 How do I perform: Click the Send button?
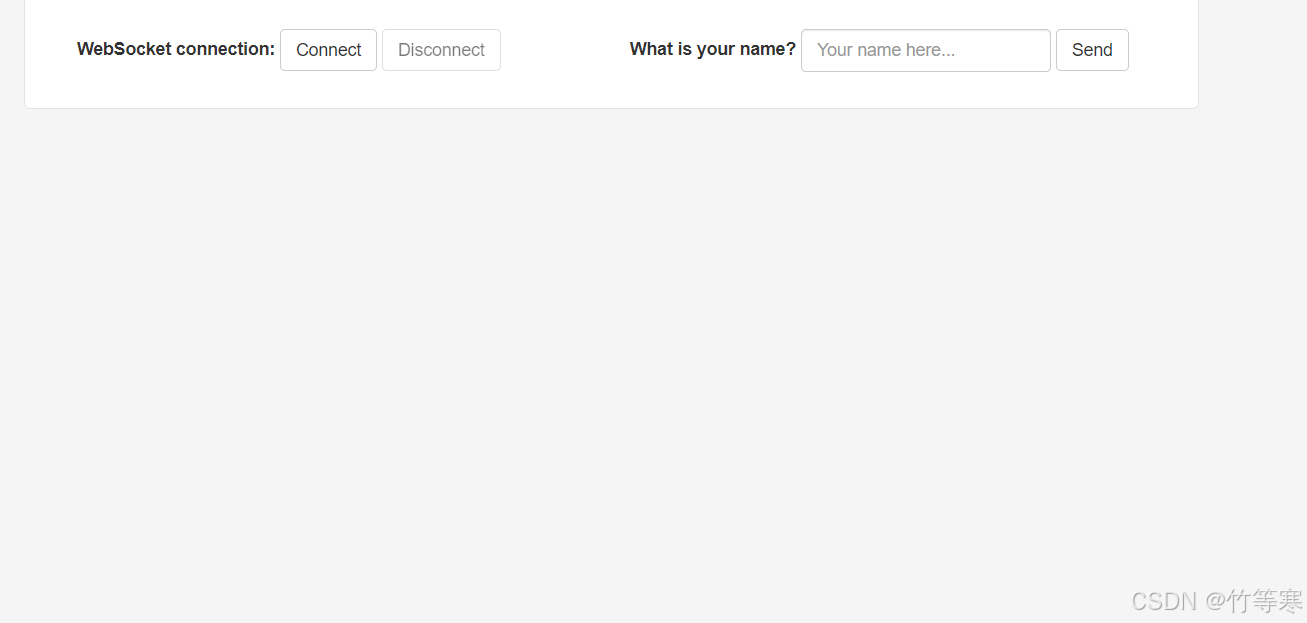(x=1092, y=50)
